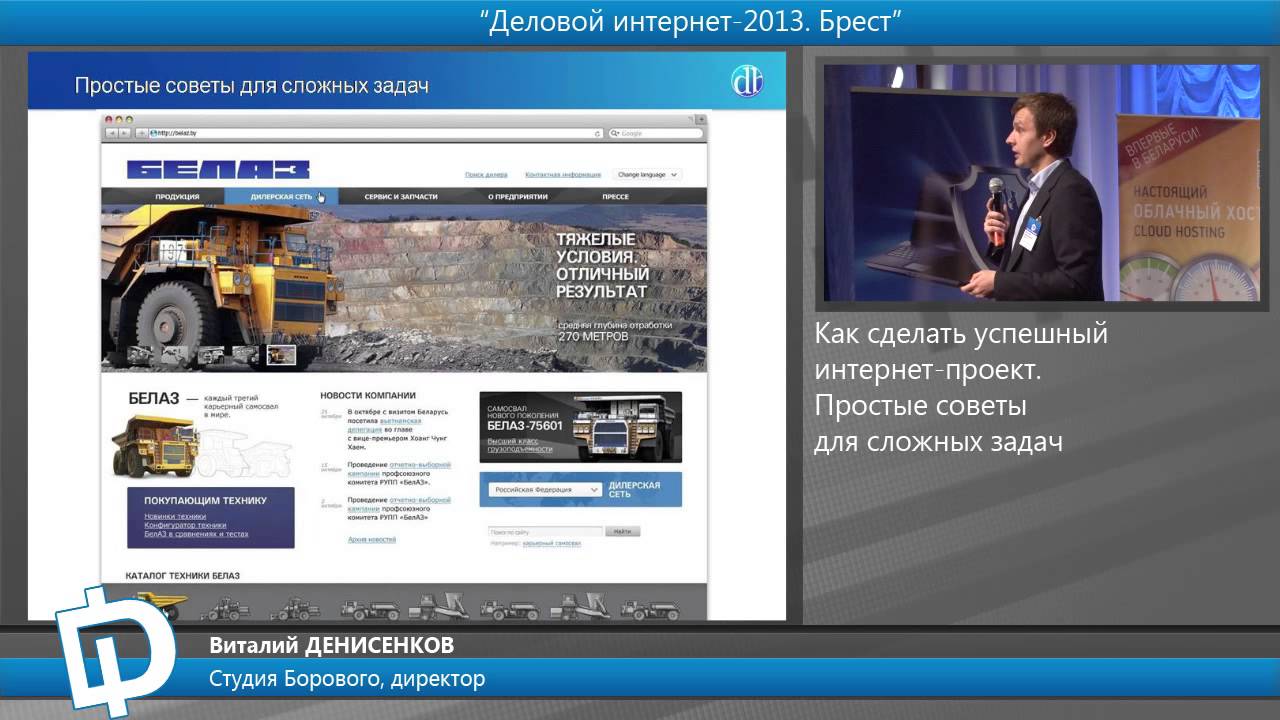This screenshot has height=720, width=1280.
Task: Click the address bar showing http://belaz.by
Action: click(376, 133)
